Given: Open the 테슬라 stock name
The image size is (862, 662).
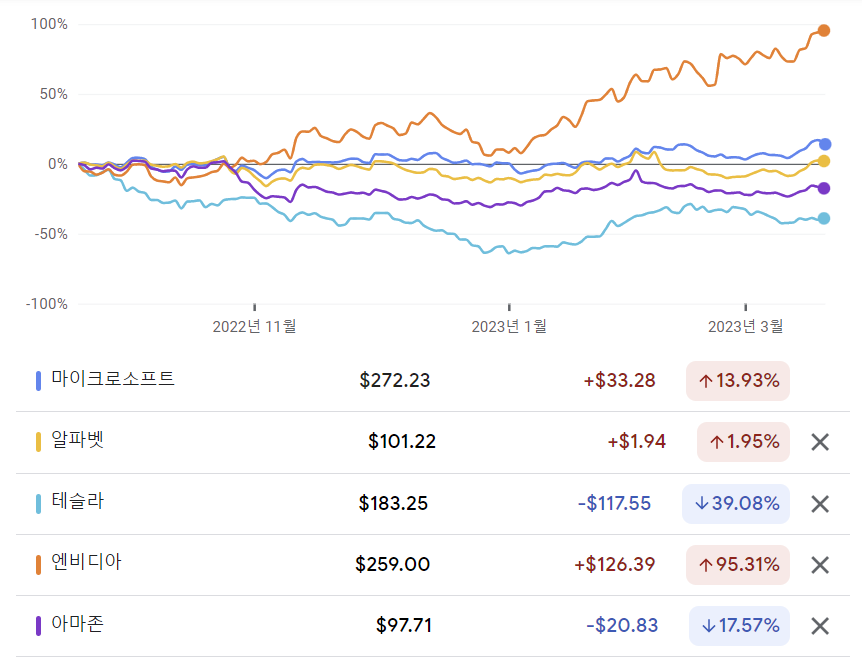Looking at the screenshot, I should [x=78, y=501].
